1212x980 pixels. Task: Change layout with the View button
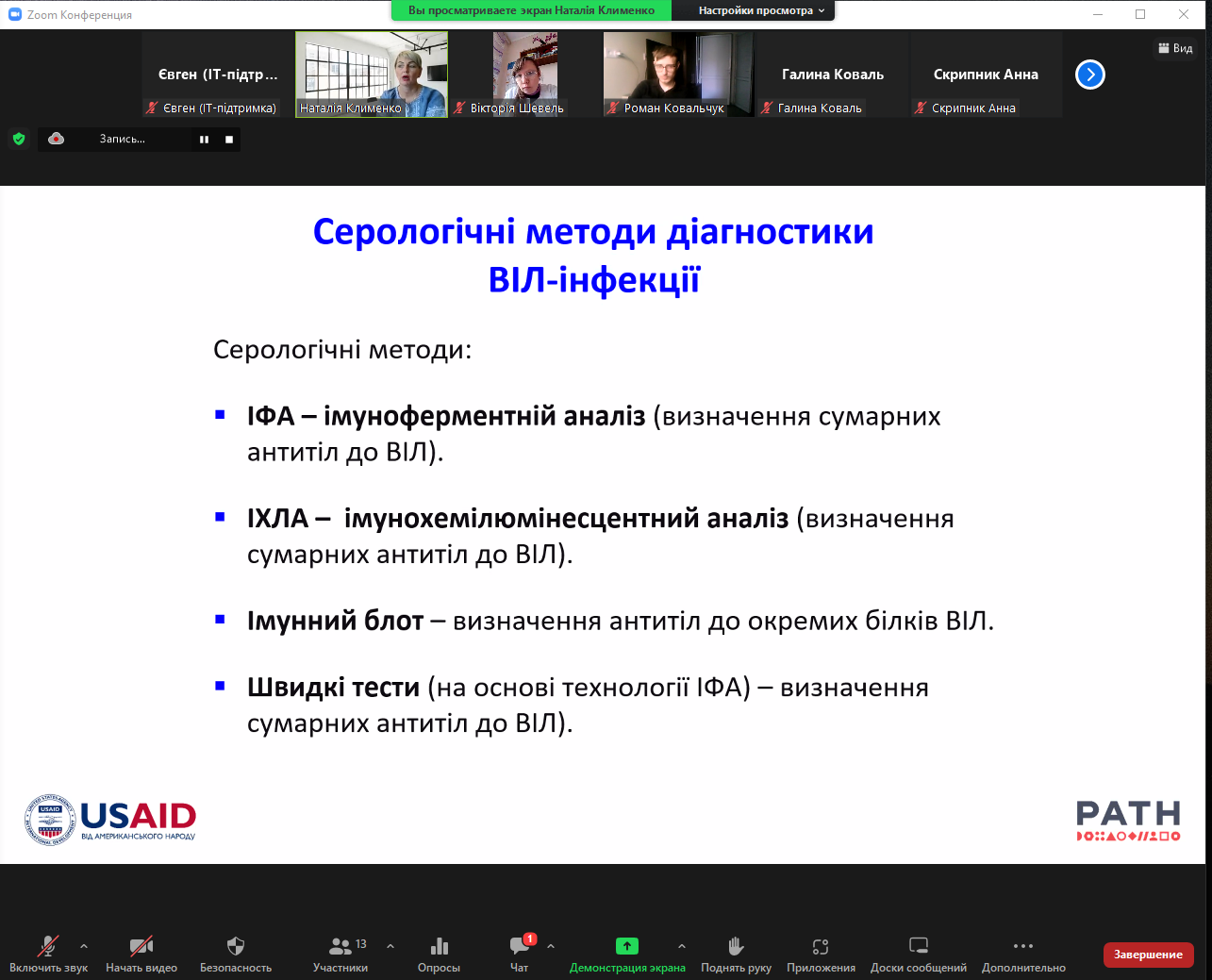pos(1175,48)
